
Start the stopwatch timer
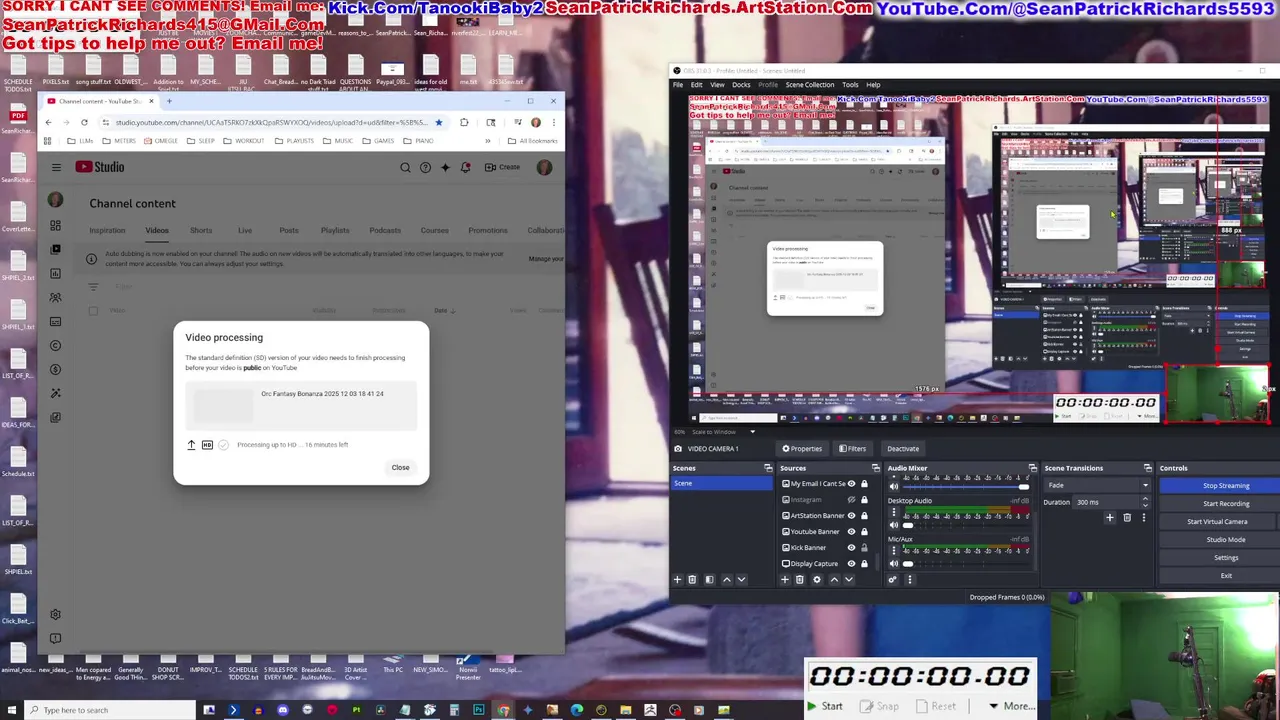(x=825, y=706)
